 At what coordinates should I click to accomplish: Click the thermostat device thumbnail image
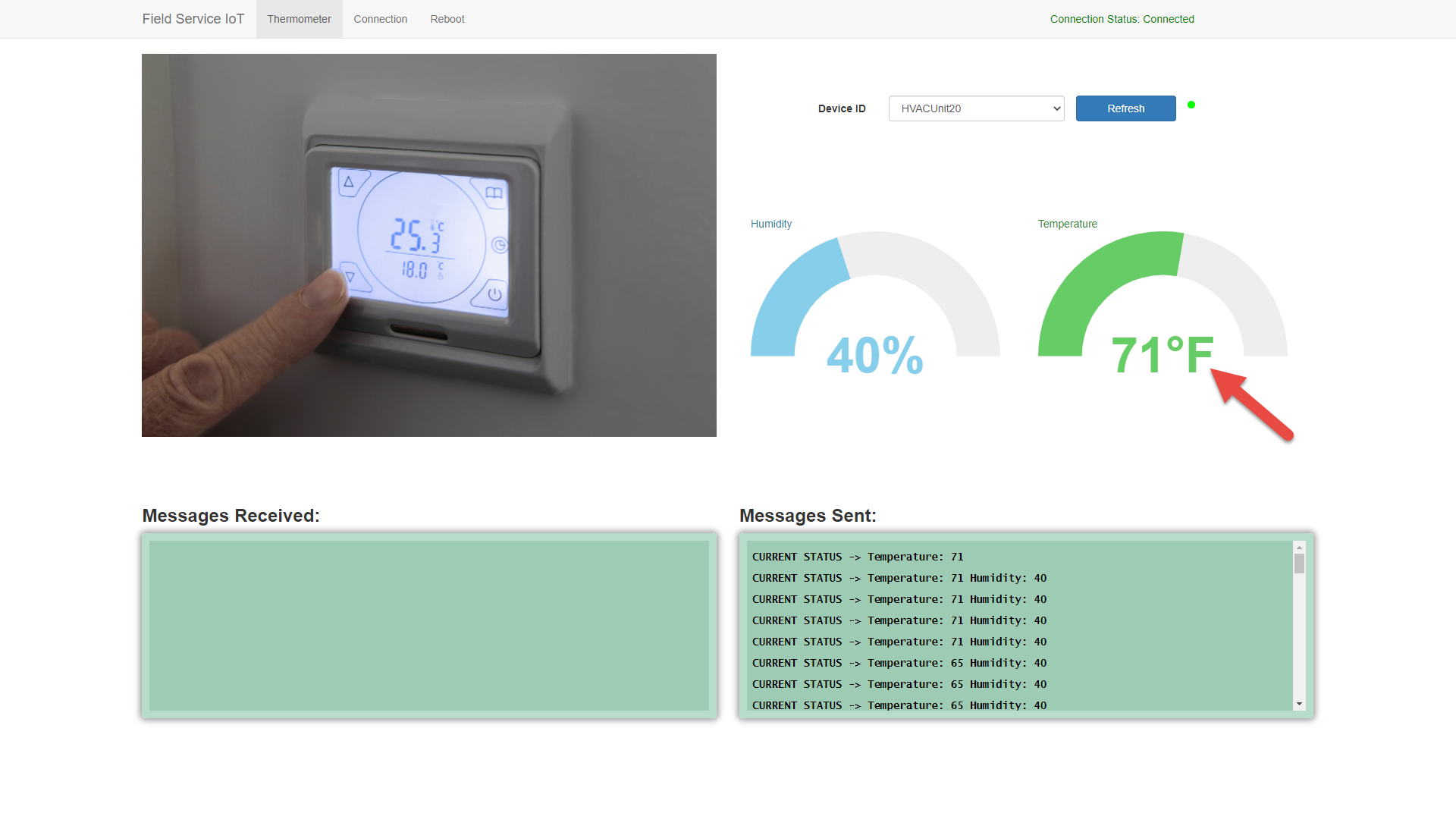[x=429, y=245]
